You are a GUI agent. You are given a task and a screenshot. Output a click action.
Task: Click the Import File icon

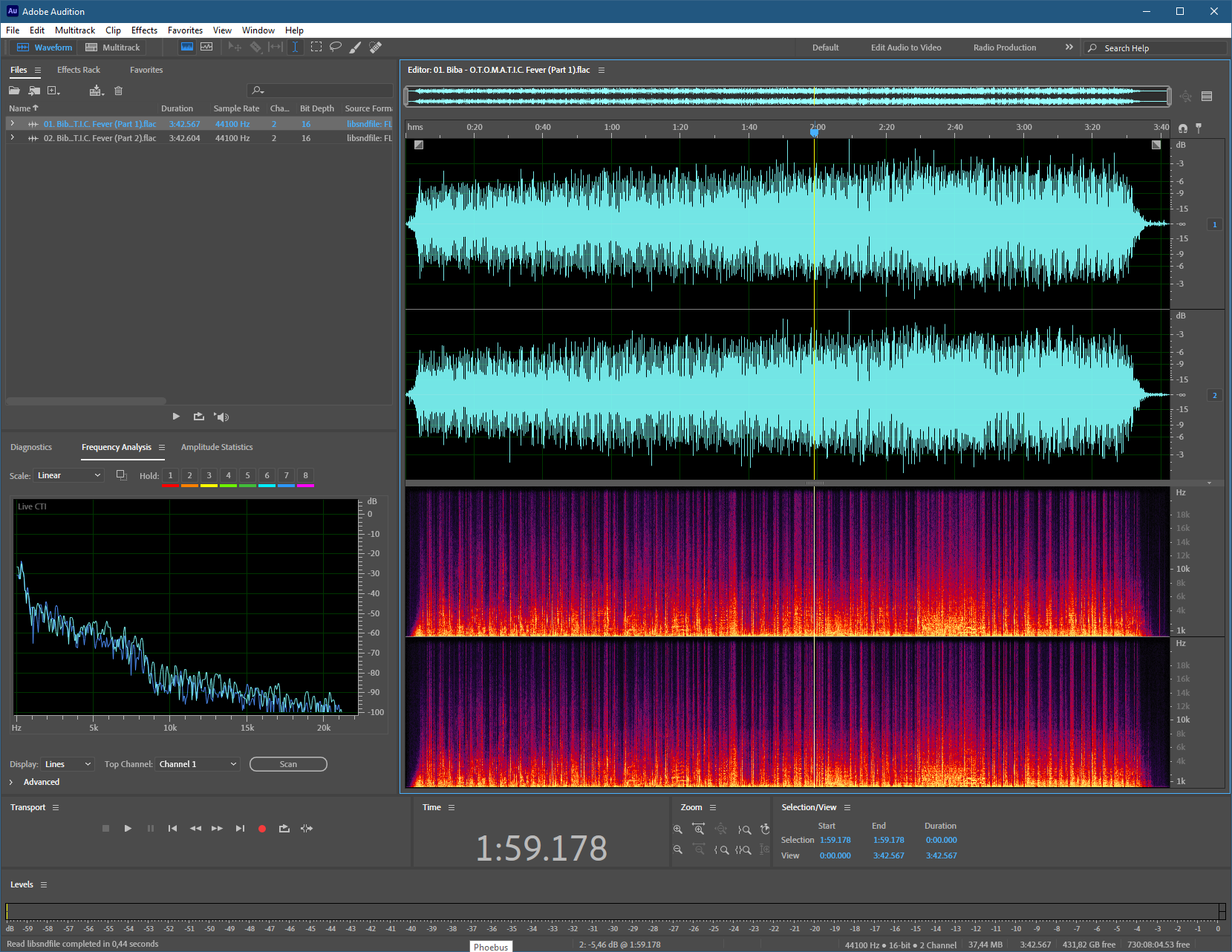tap(34, 91)
